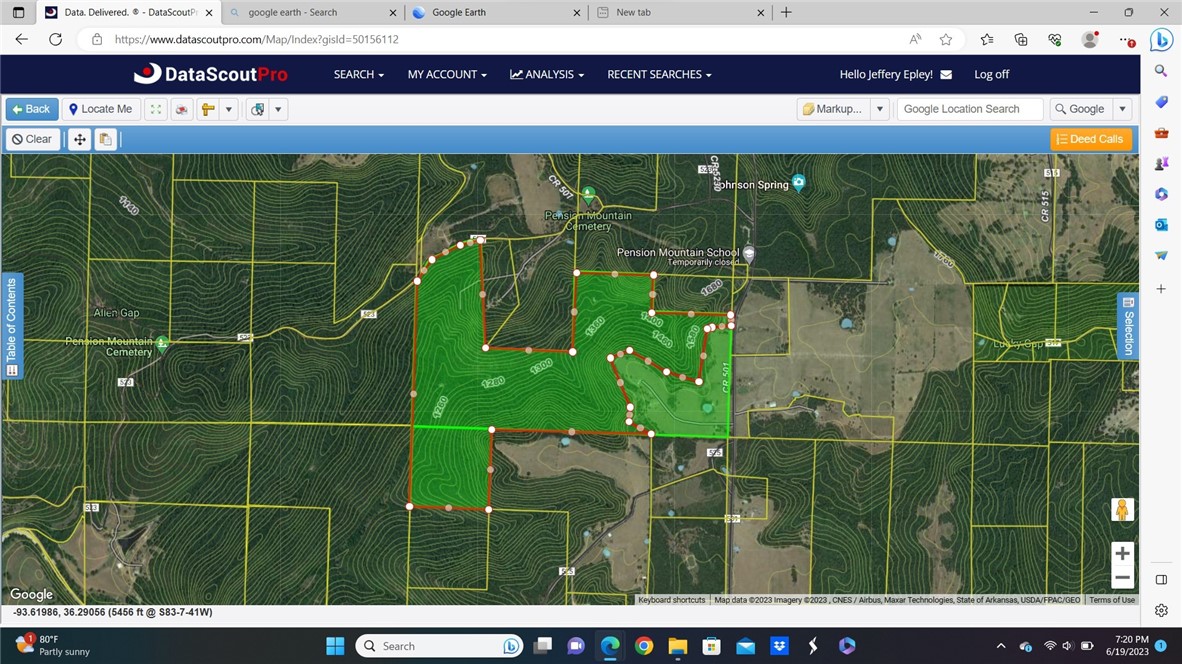Click the eraser icon in the map toolbar

pos(182,109)
